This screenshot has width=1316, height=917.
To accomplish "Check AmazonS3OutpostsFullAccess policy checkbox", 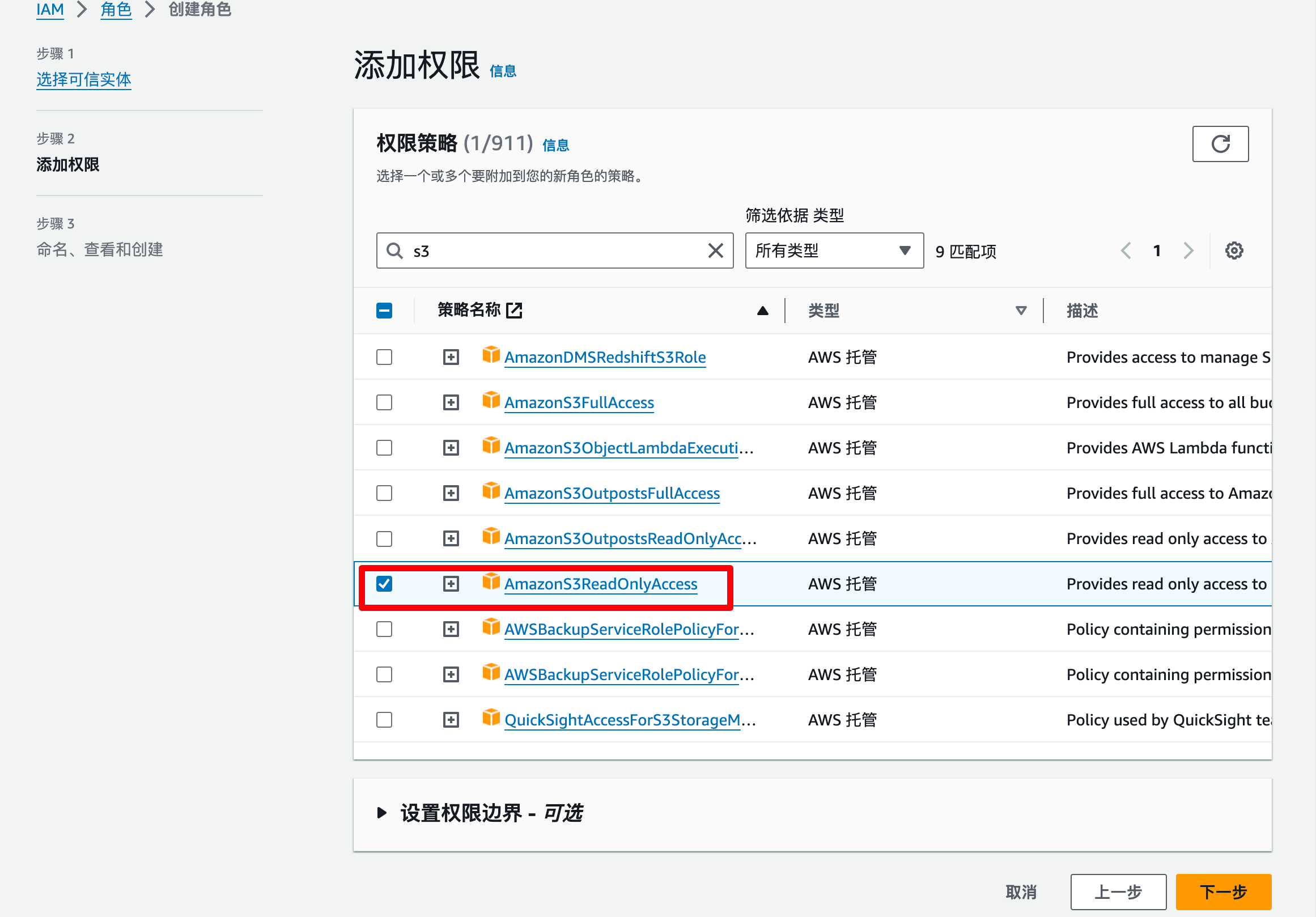I will pos(384,493).
